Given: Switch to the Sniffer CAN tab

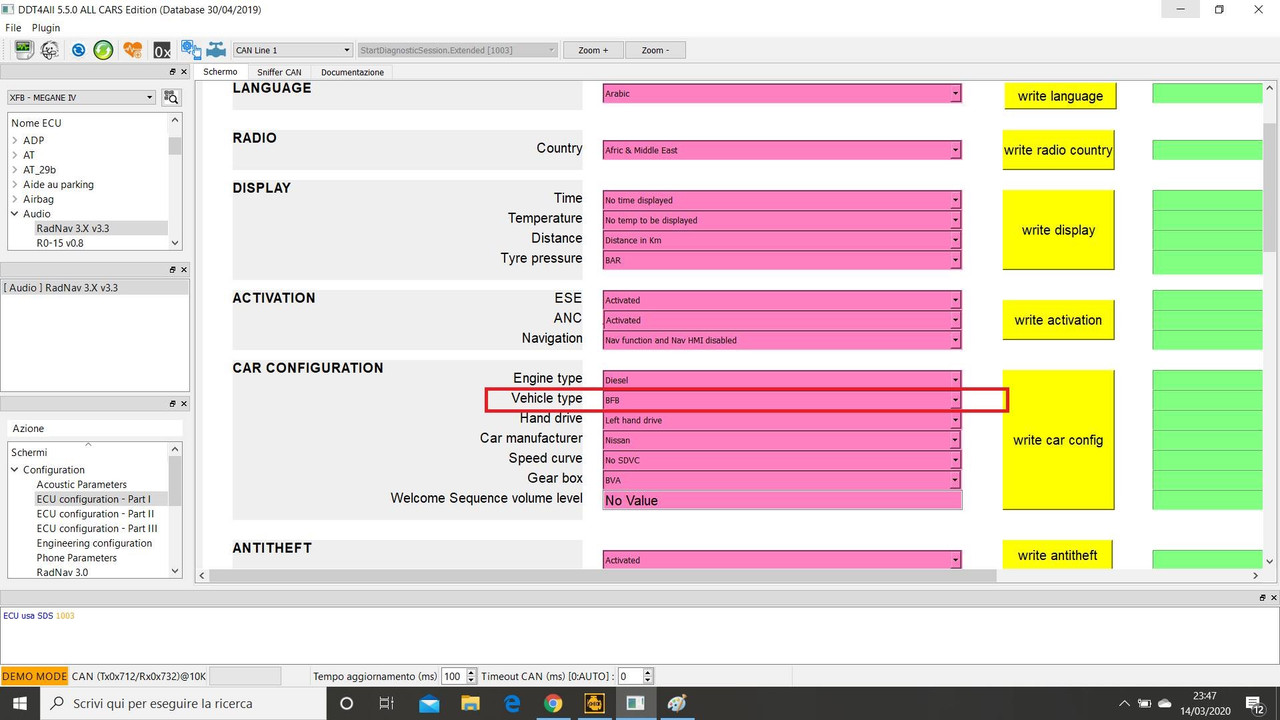Looking at the screenshot, I should tap(279, 72).
